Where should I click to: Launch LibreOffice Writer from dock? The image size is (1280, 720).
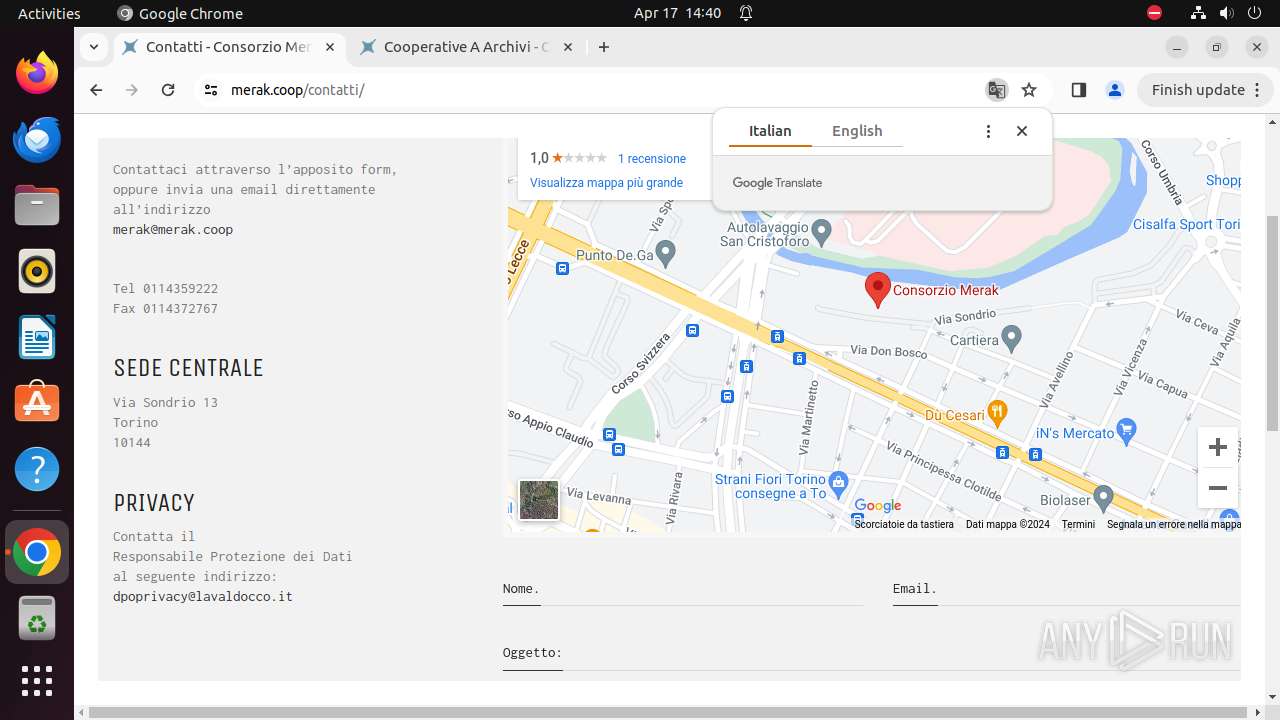click(x=37, y=337)
